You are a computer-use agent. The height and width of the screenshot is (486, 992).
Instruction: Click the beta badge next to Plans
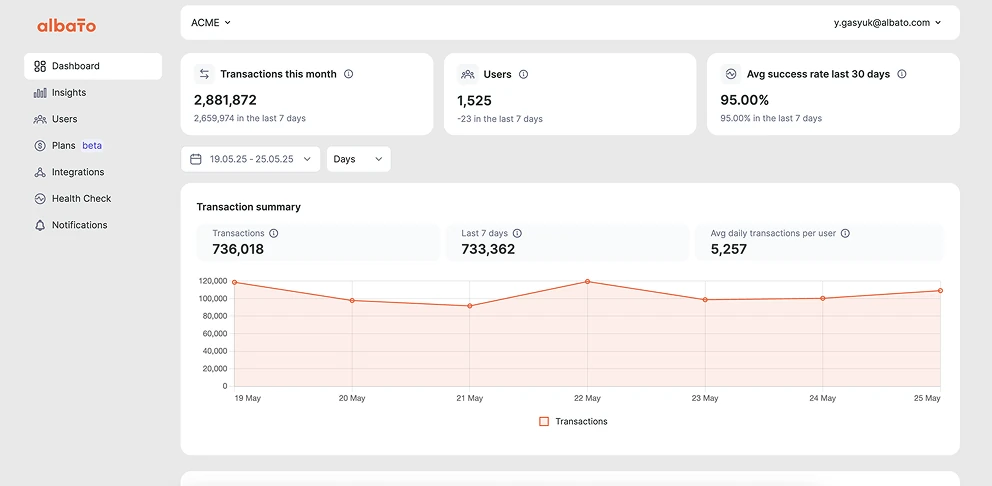(x=92, y=146)
